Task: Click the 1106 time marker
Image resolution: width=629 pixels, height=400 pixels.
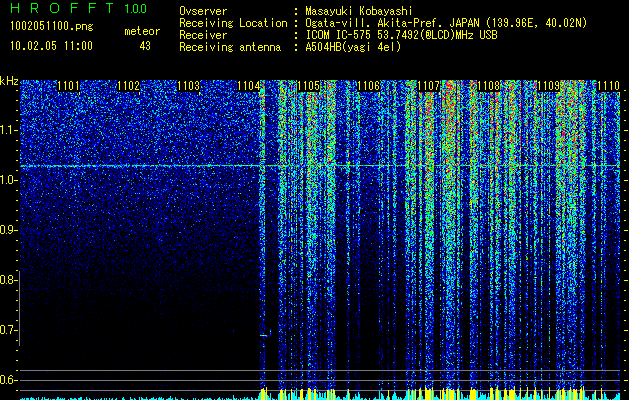Action: pos(369,86)
